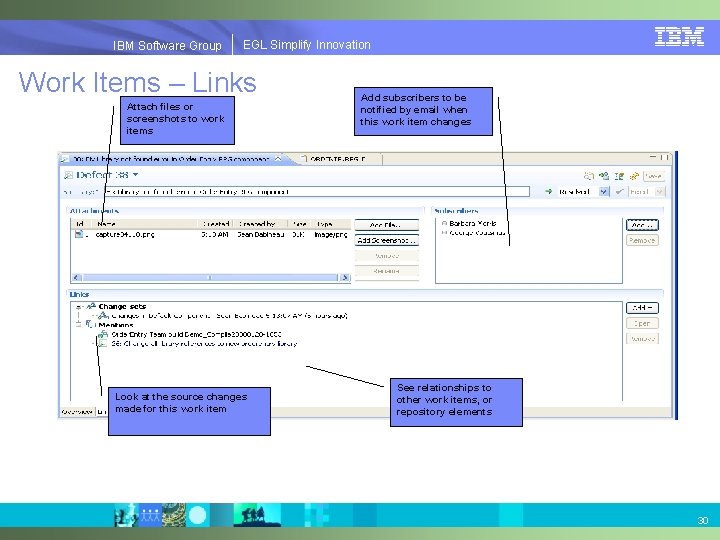Click the Remove button under Add Screenshot
720x540 pixels.
387,256
